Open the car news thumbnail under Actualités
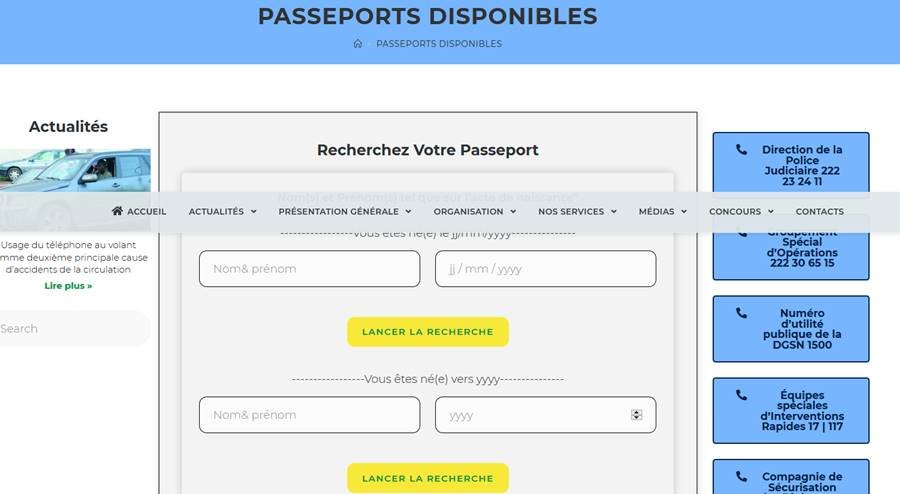The image size is (900, 494). point(75,185)
